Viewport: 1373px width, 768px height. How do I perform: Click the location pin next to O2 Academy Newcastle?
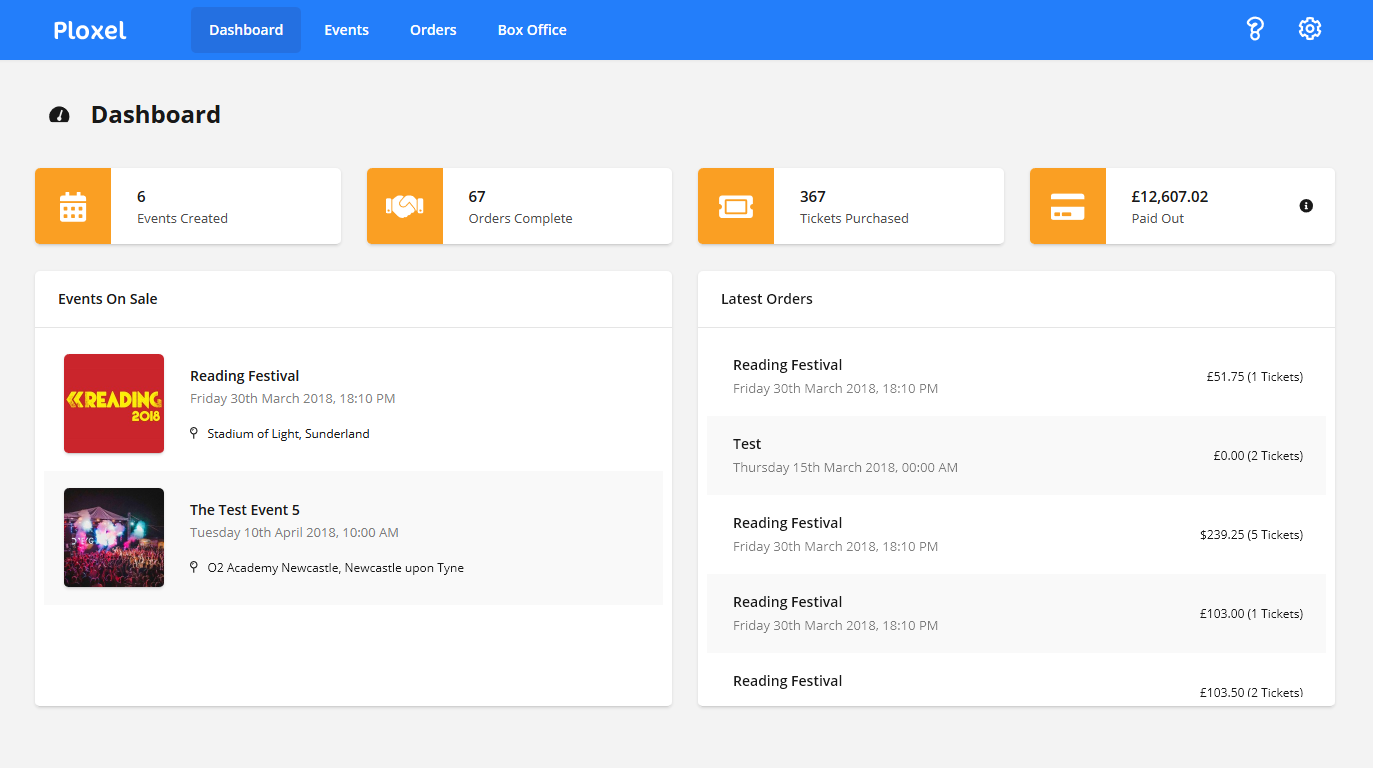[194, 567]
